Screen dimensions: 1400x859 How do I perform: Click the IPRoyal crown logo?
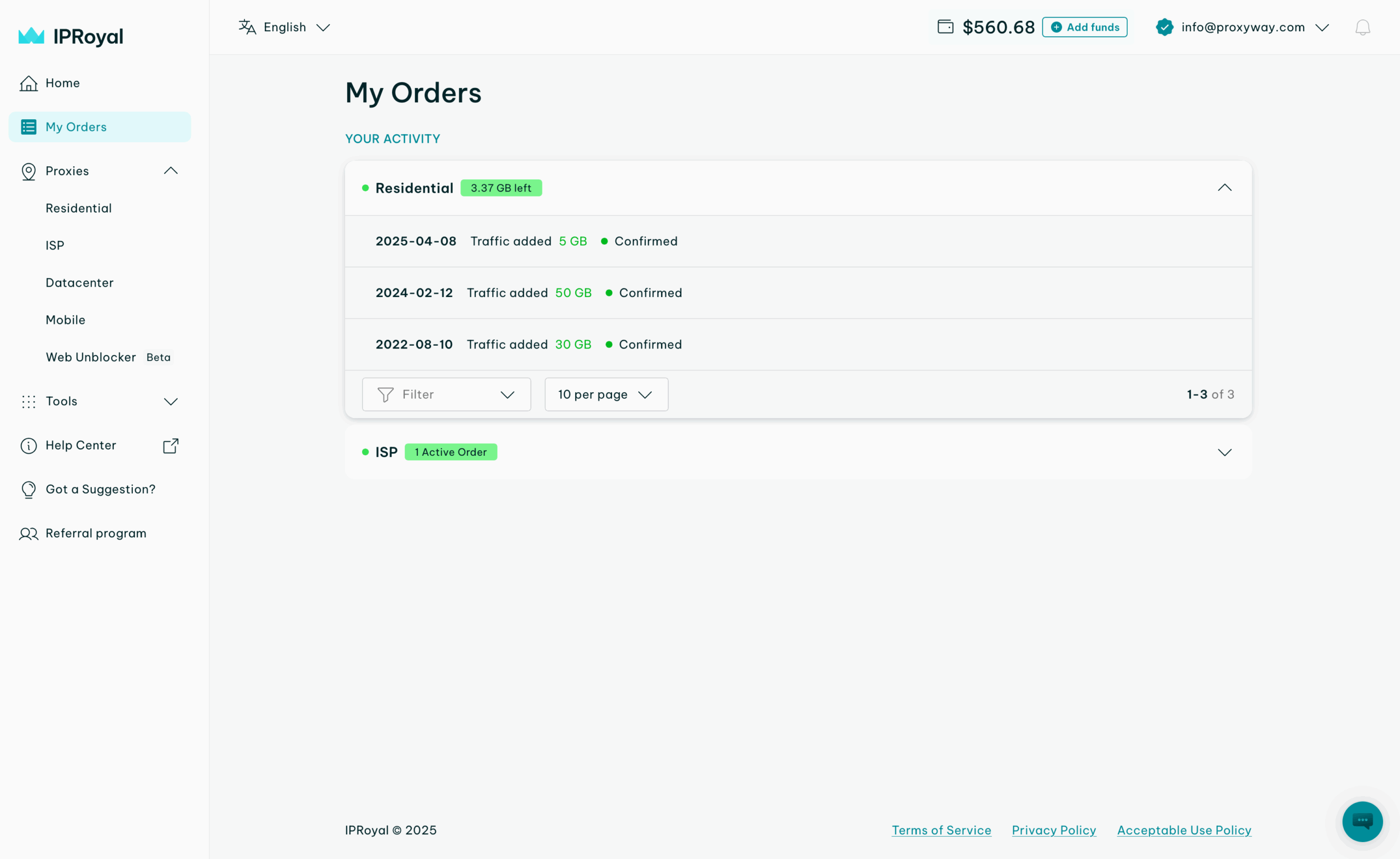click(x=31, y=36)
